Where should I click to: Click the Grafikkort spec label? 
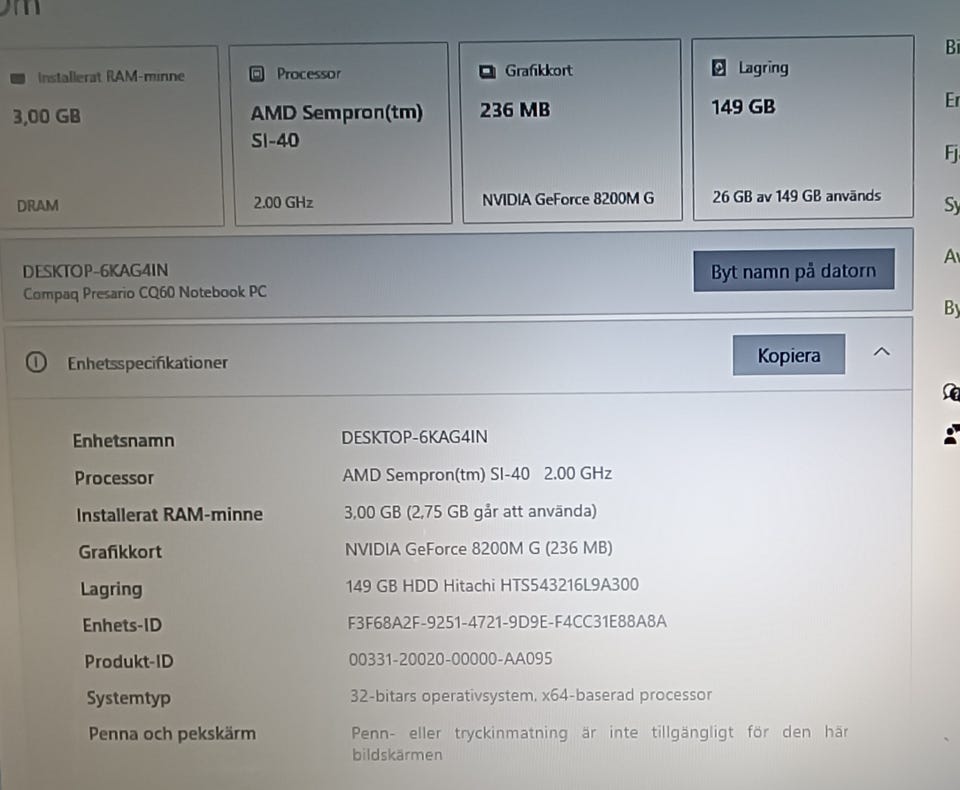click(120, 552)
